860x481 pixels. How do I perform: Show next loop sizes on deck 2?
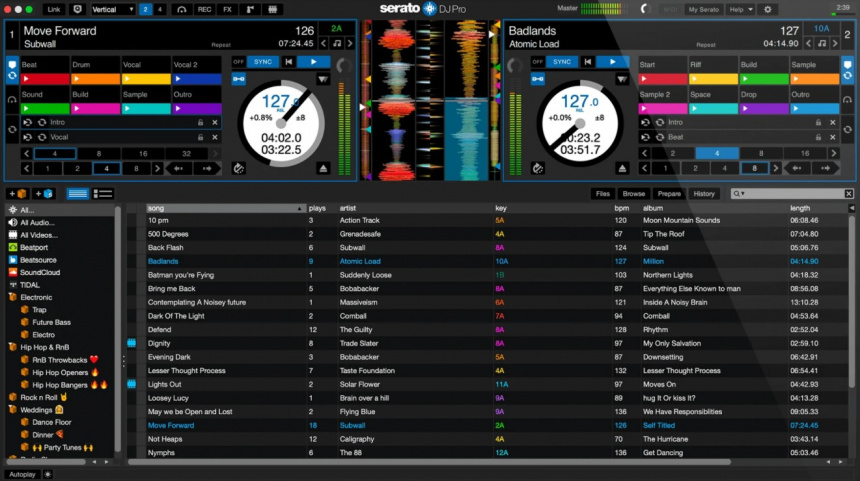[x=833, y=154]
